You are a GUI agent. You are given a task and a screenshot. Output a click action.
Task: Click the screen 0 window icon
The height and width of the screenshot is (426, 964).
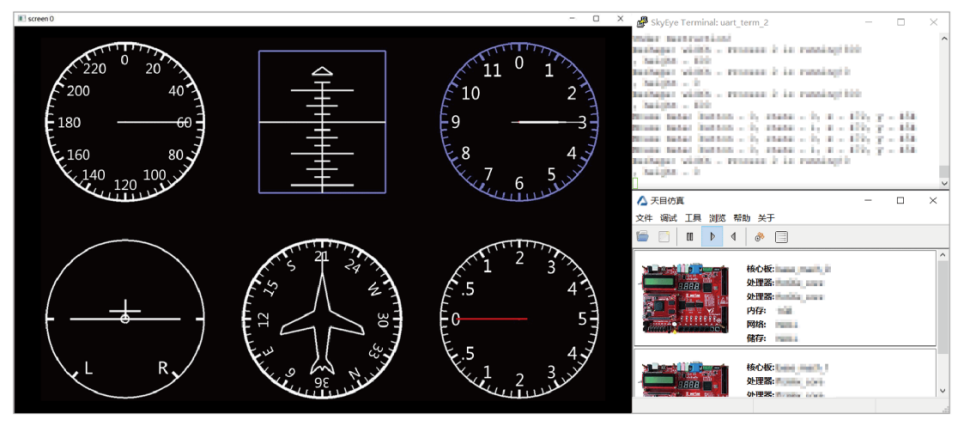pyautogui.click(x=22, y=18)
